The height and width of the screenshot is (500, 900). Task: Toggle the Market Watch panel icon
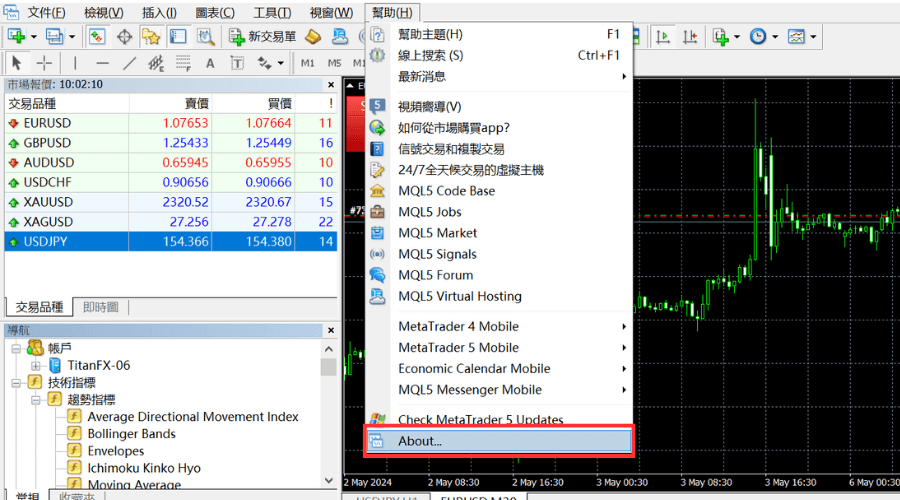97,37
